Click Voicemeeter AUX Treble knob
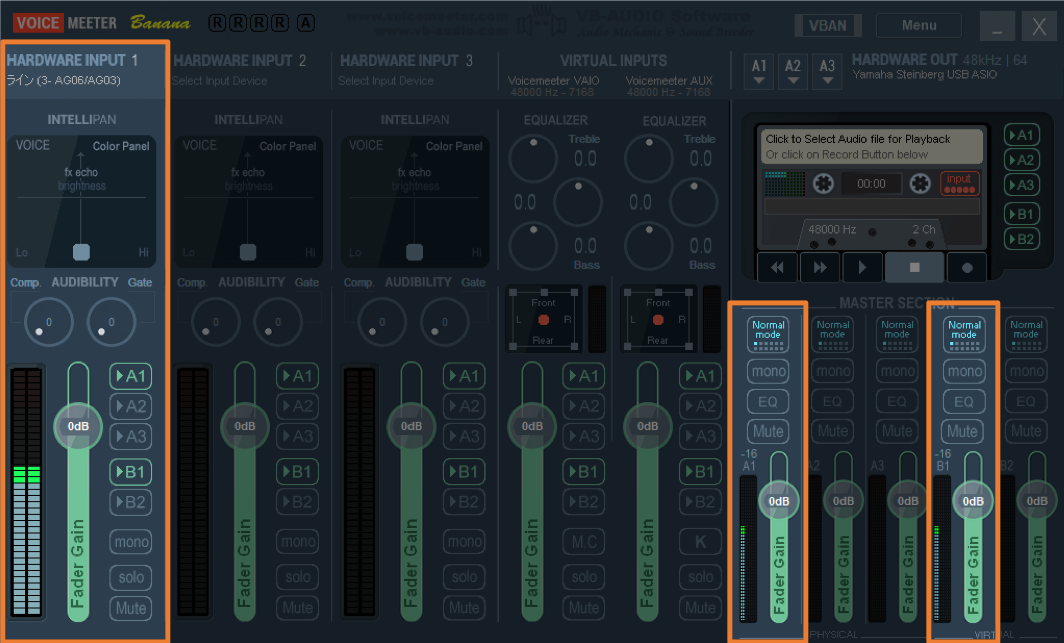The width and height of the screenshot is (1064, 643). tap(649, 159)
